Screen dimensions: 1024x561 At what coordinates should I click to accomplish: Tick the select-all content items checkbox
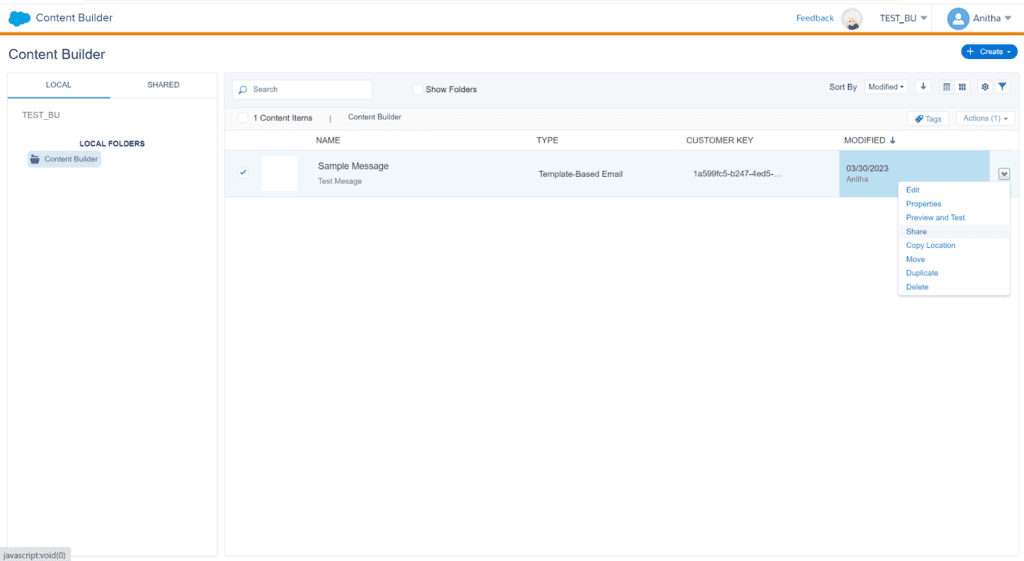tap(243, 118)
